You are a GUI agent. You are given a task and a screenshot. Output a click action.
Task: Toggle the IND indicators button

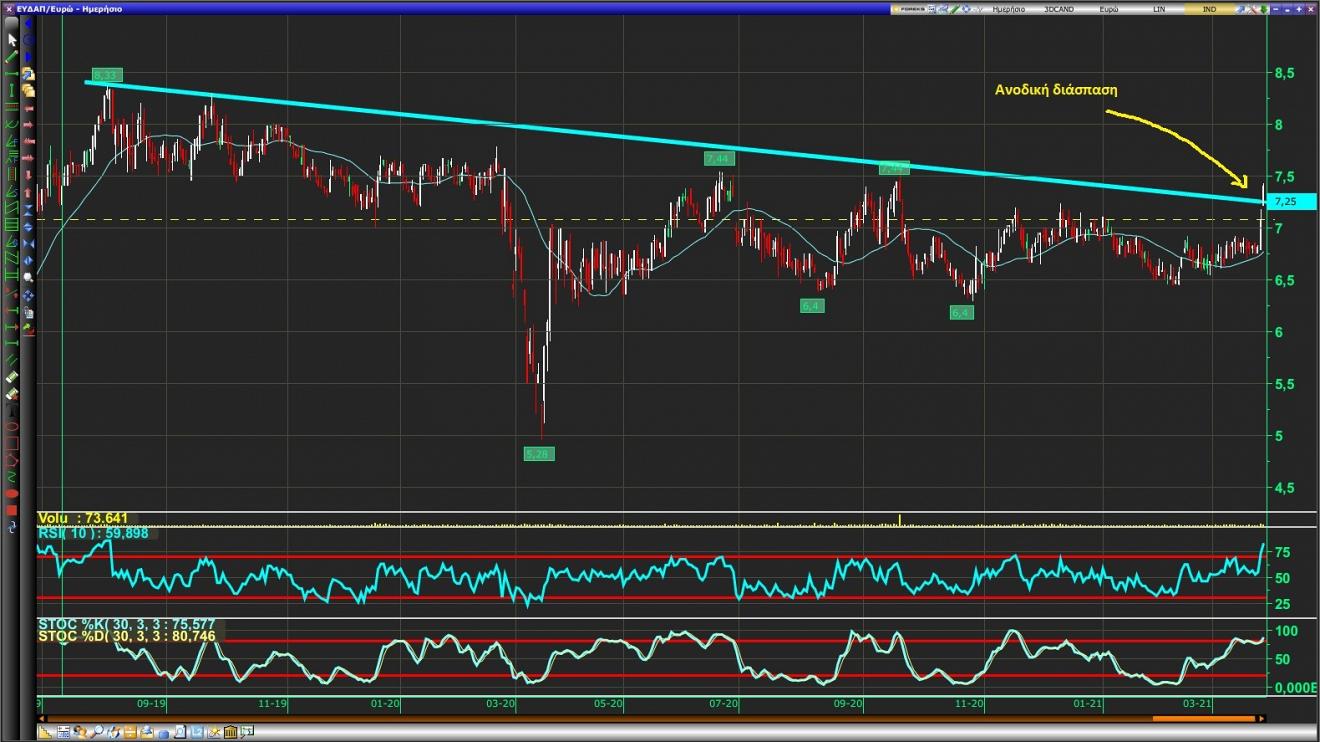coord(1208,9)
